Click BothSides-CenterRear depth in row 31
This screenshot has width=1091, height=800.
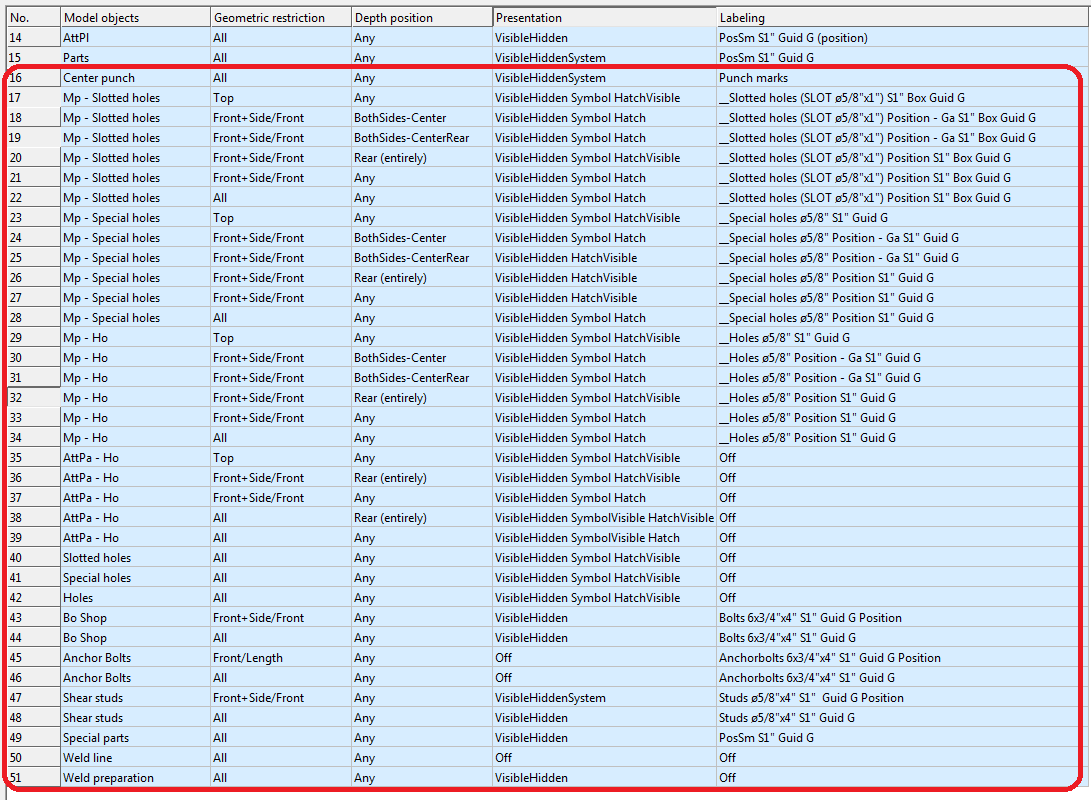tap(422, 378)
